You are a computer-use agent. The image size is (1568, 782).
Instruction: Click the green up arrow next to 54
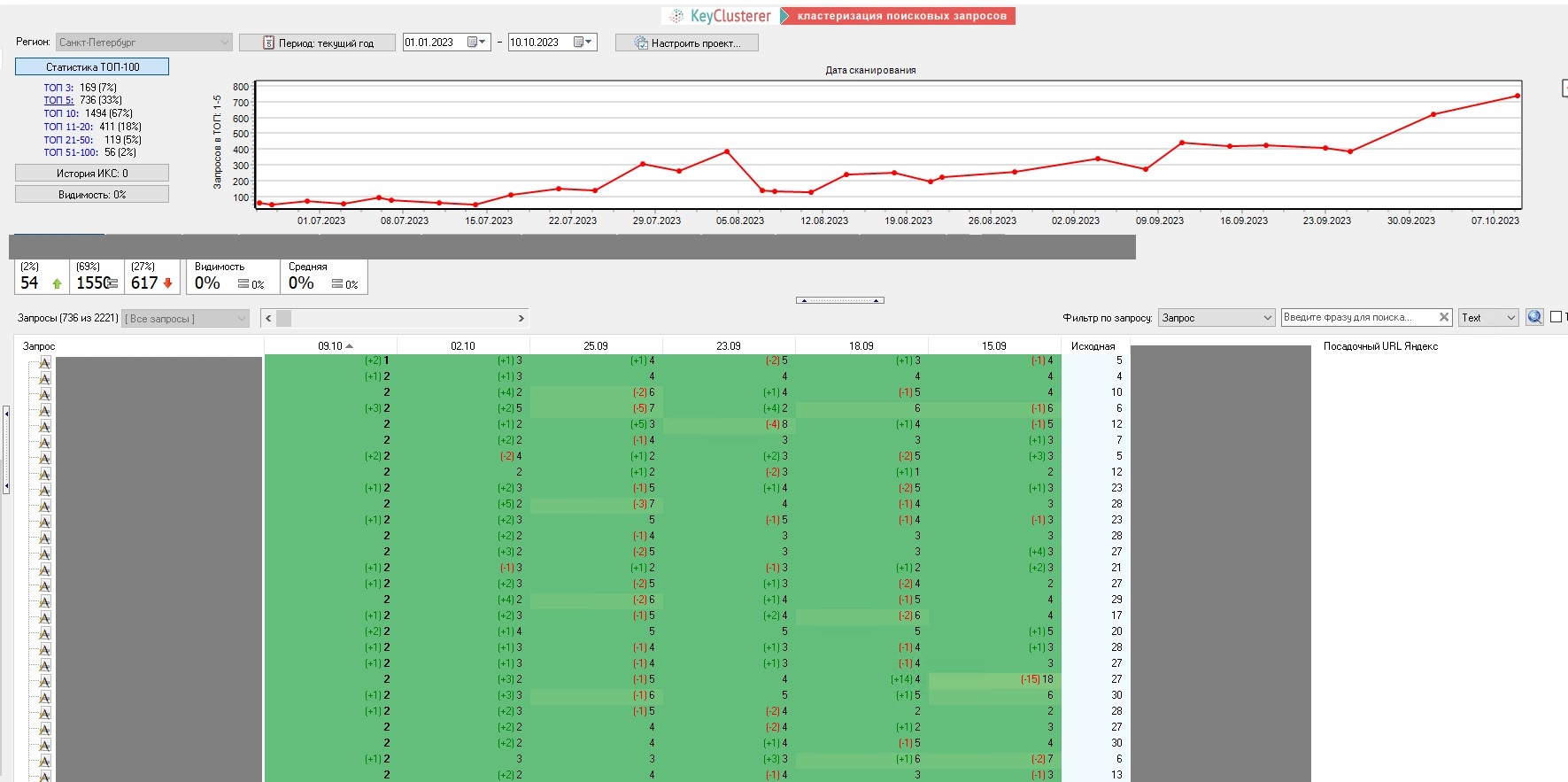(x=58, y=283)
